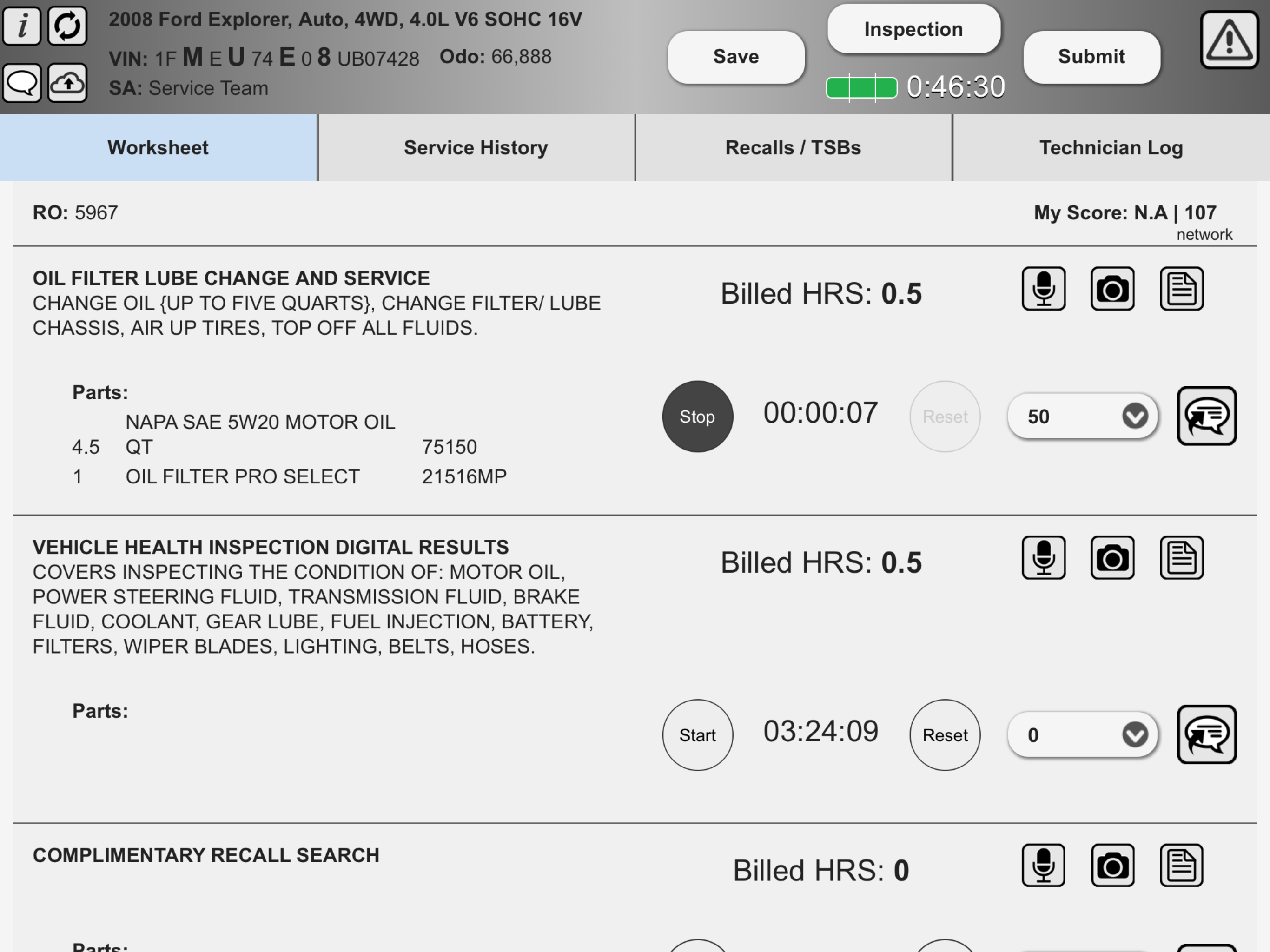Open the chat bubble icon in header
The image size is (1270, 952).
click(22, 83)
